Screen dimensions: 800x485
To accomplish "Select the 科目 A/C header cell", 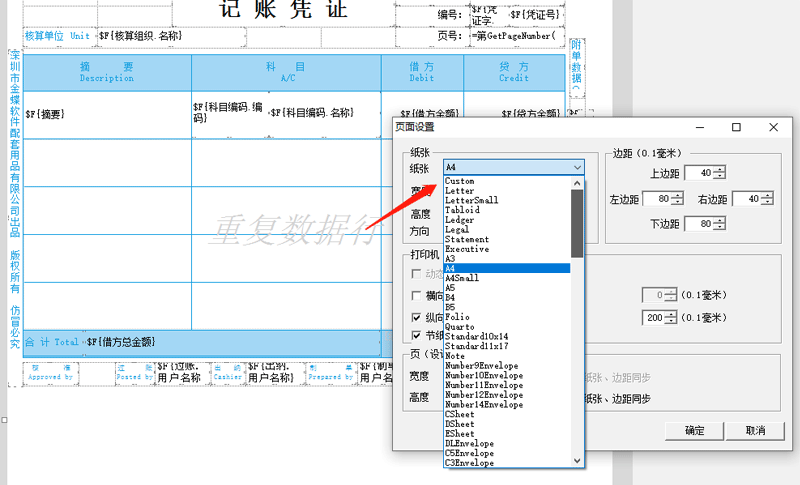I will [x=286, y=72].
